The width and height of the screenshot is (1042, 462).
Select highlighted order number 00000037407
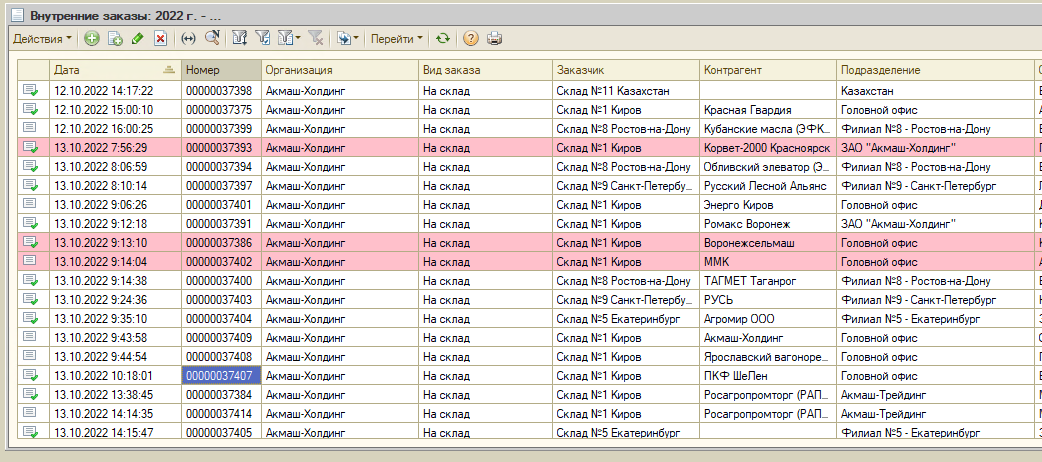[221, 376]
